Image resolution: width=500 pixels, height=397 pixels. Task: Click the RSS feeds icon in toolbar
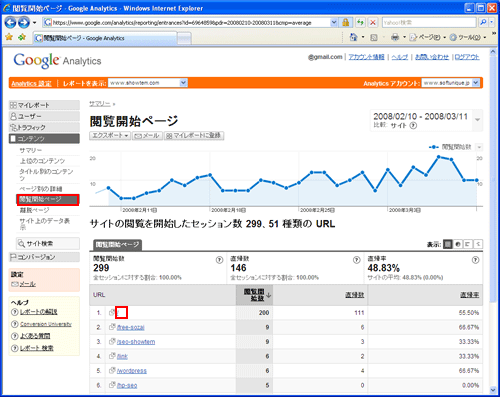coord(374,37)
